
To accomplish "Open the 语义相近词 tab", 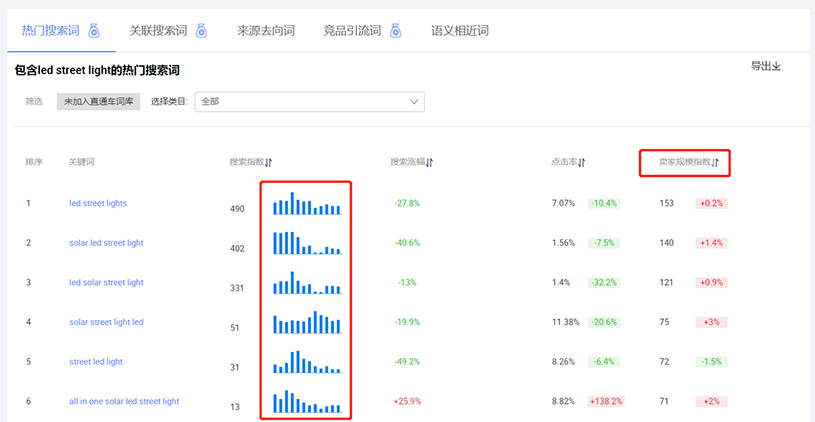I will (459, 30).
